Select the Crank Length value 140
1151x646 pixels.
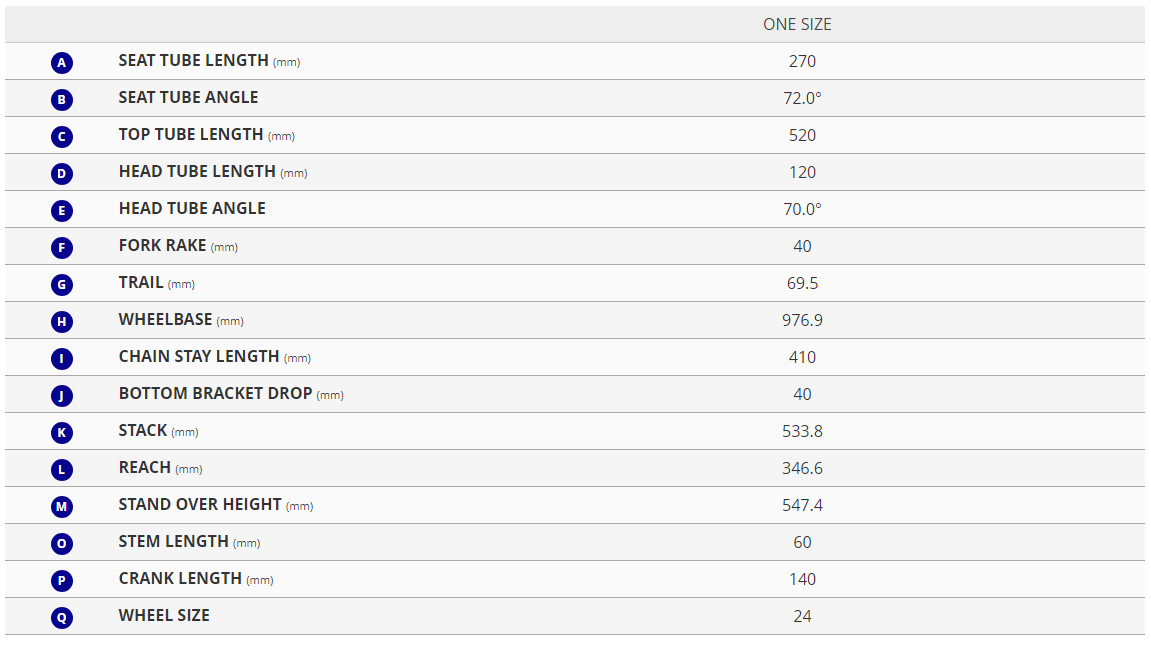802,579
